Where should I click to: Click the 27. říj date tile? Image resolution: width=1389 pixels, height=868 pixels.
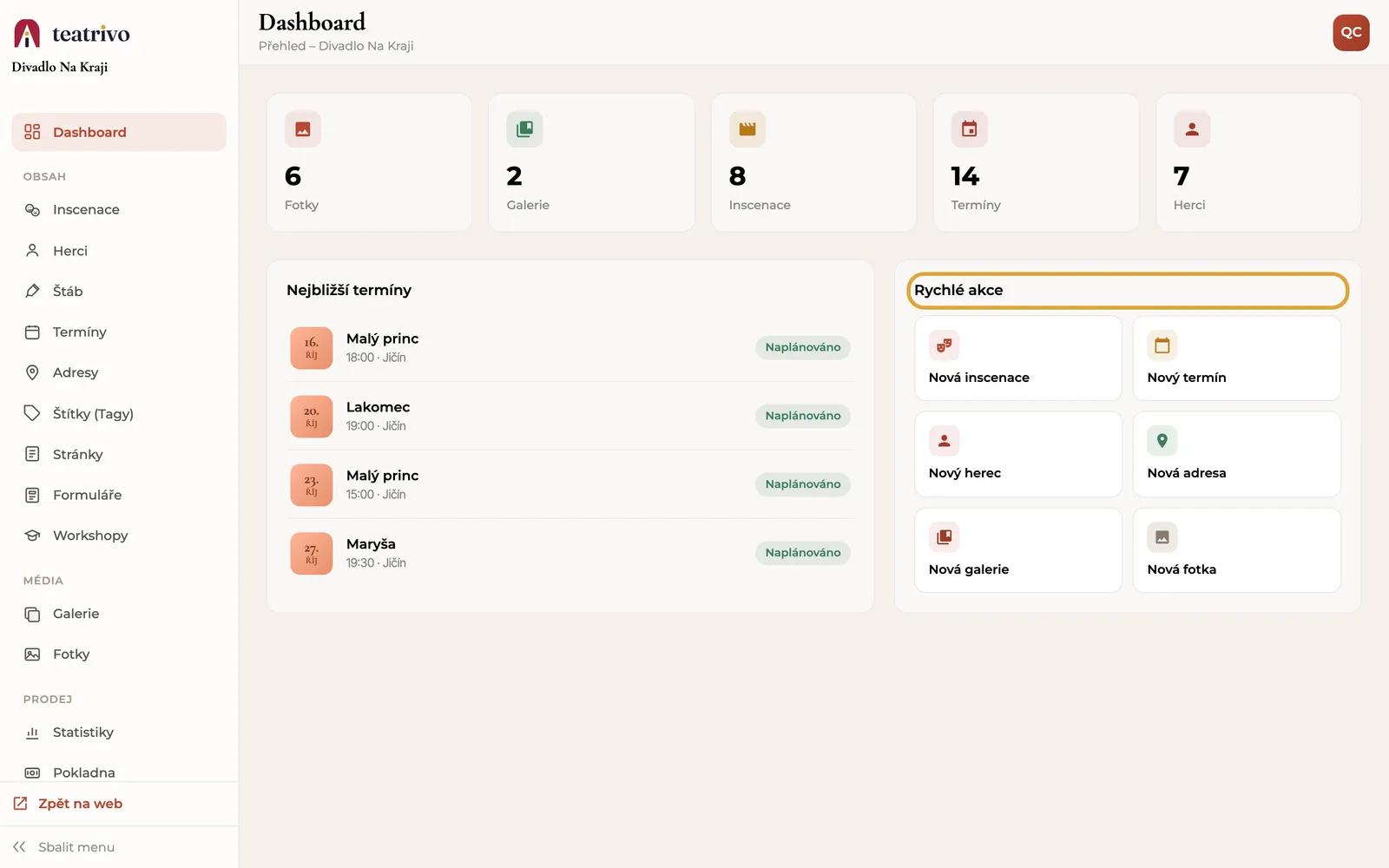click(x=312, y=554)
